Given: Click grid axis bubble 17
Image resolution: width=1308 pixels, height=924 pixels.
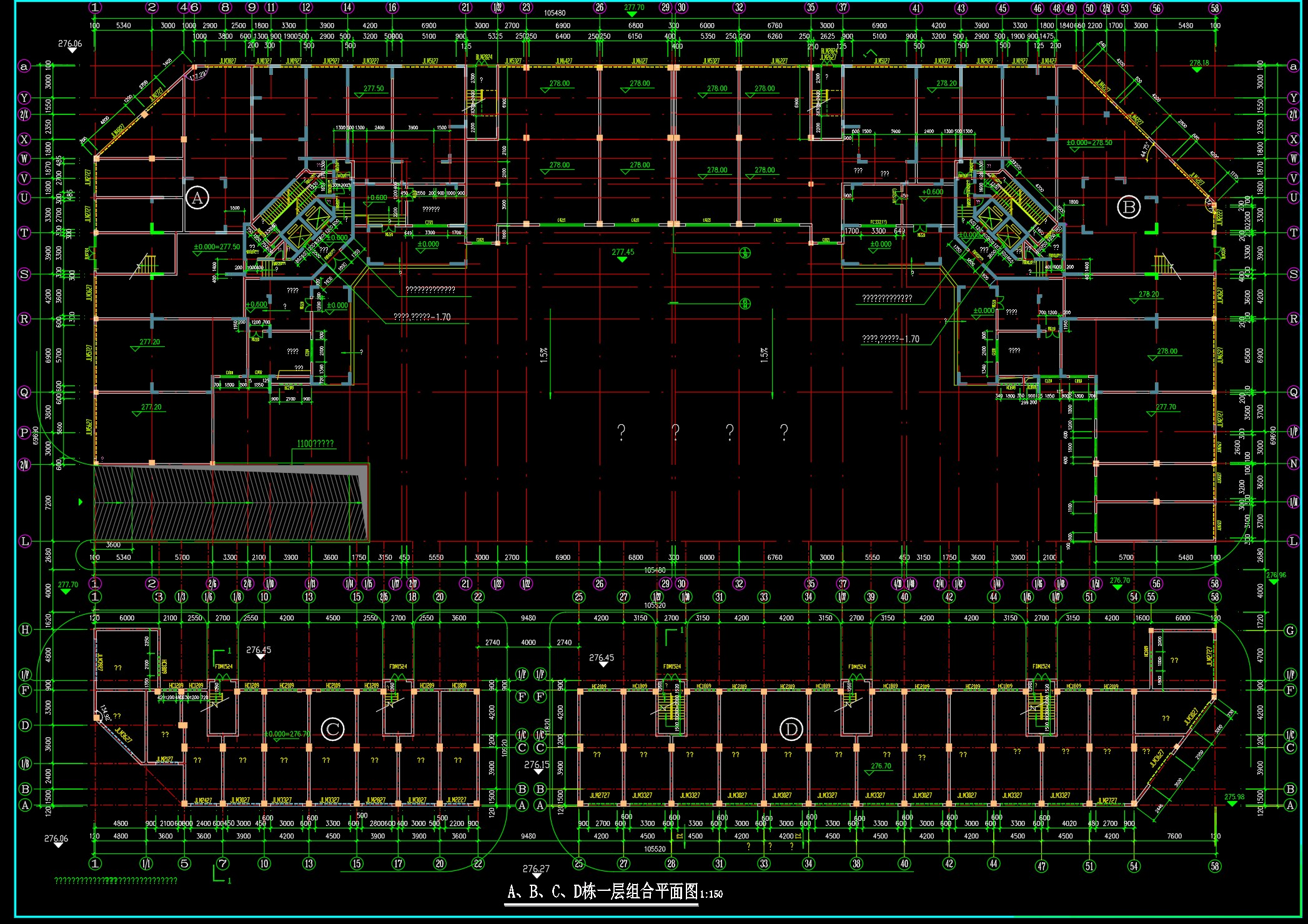Looking at the screenshot, I should coord(398,863).
